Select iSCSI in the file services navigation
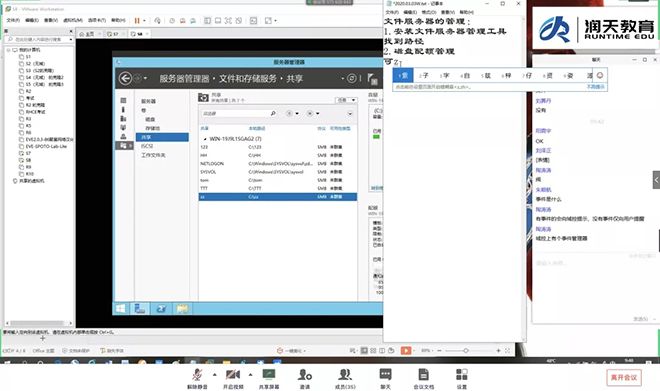 coord(147,146)
